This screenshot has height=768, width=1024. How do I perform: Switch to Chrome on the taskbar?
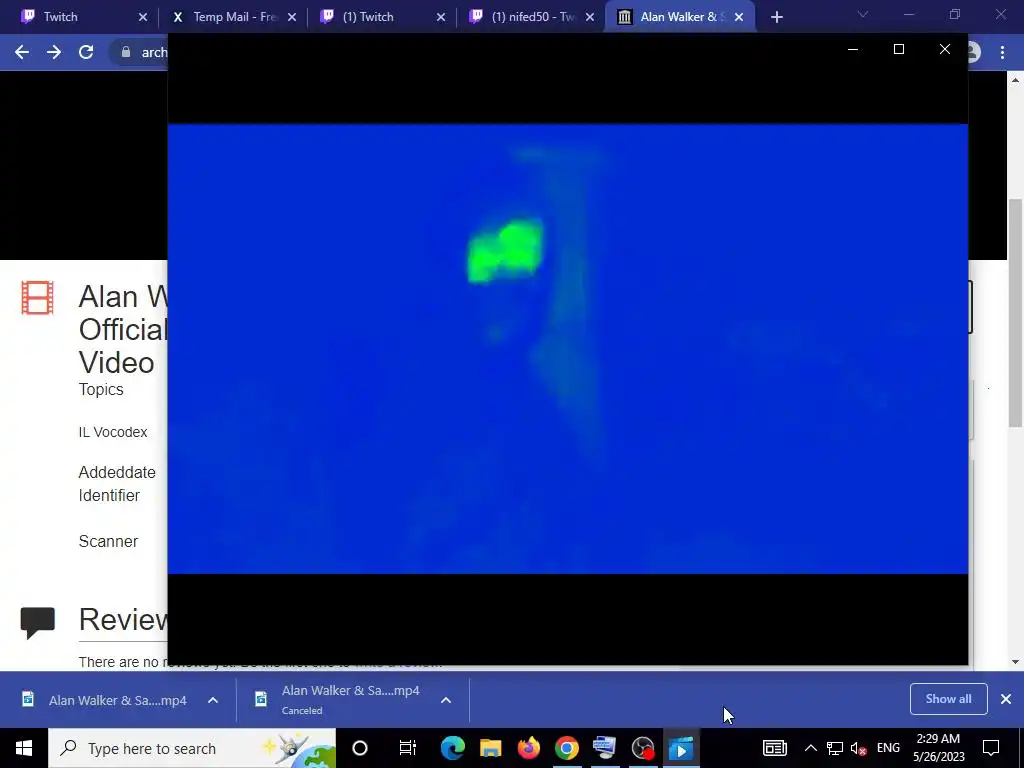[x=567, y=748]
